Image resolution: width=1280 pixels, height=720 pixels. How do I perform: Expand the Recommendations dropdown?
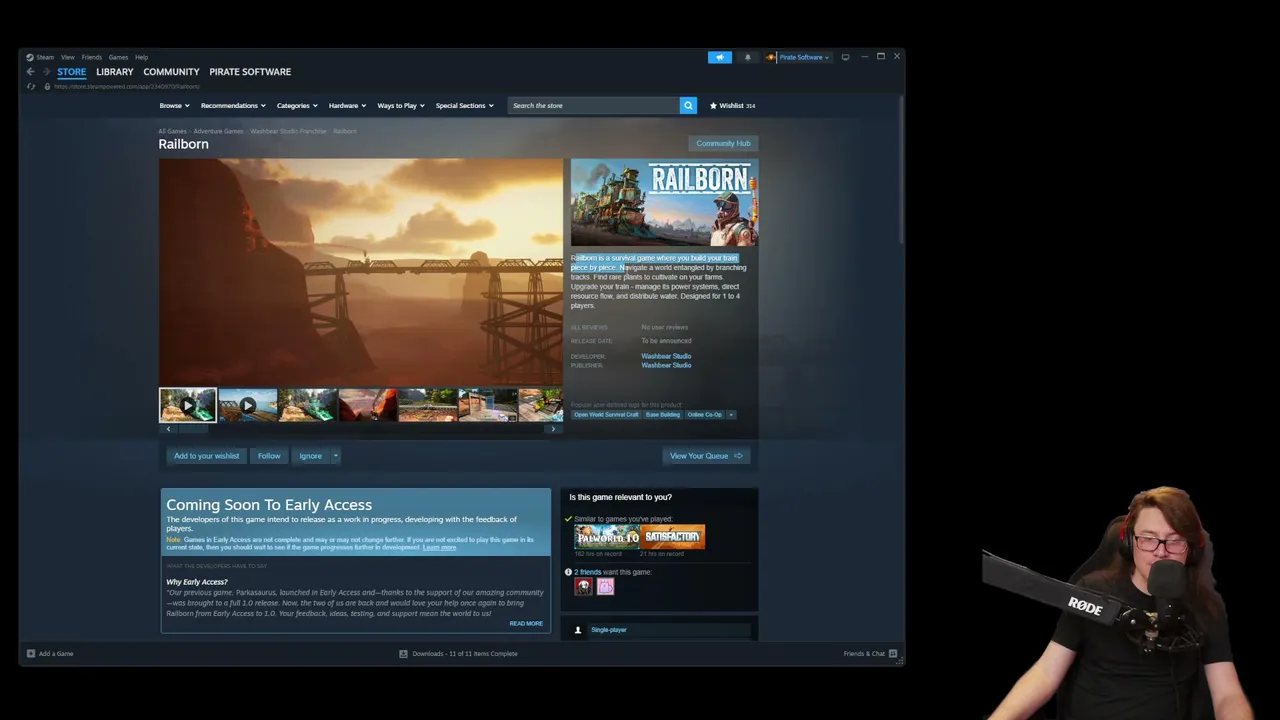click(x=233, y=105)
